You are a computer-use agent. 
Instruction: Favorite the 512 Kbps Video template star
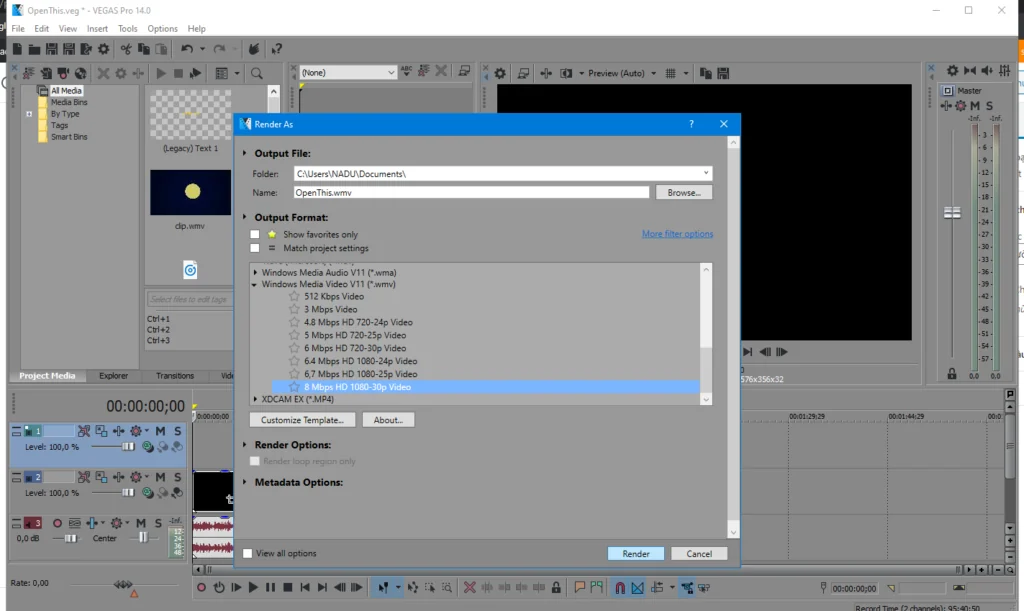point(294,296)
